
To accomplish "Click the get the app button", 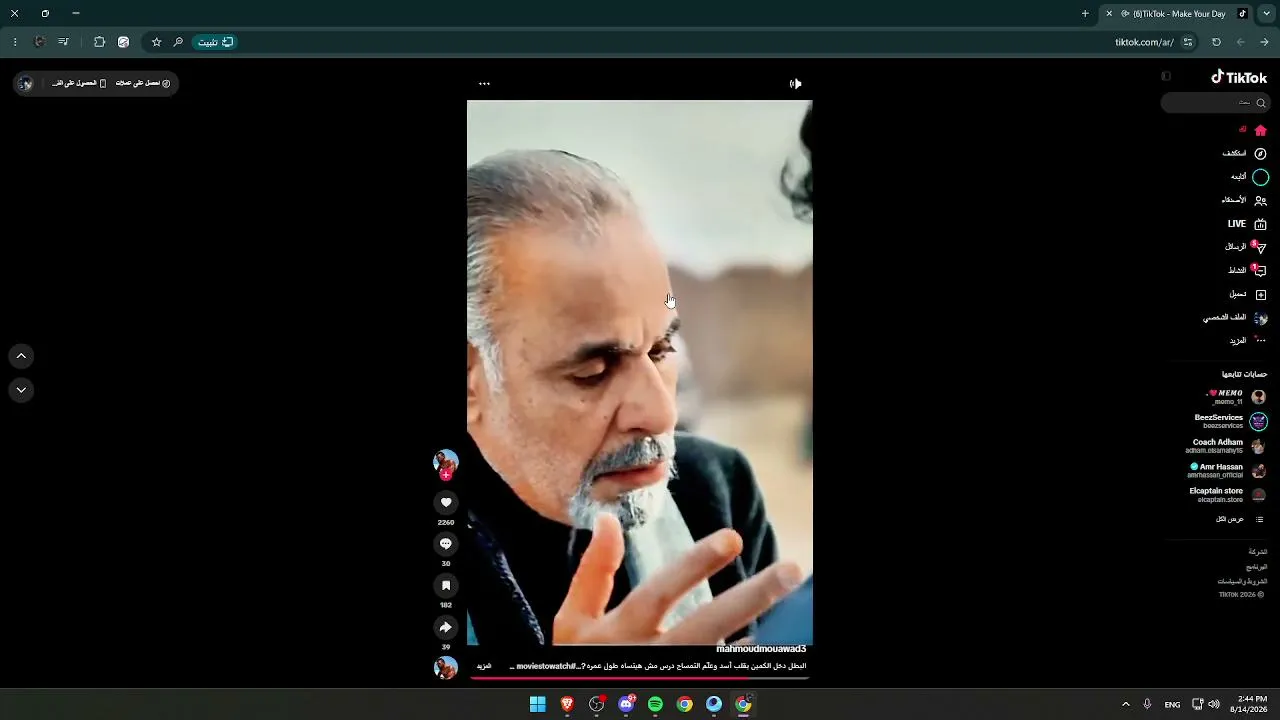I will [x=79, y=83].
